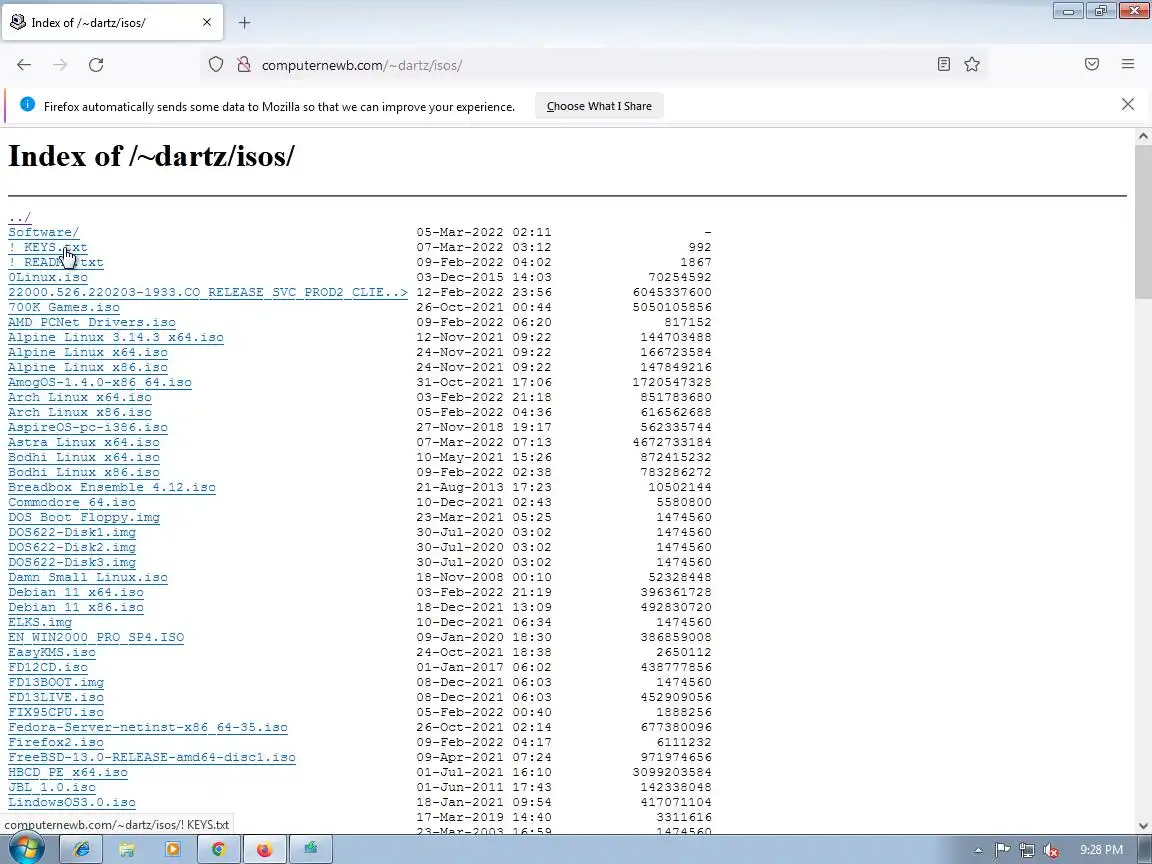Screen dimensions: 1152x864
Task: Download HBCD_PE_x64.iso
Action: 68,772
